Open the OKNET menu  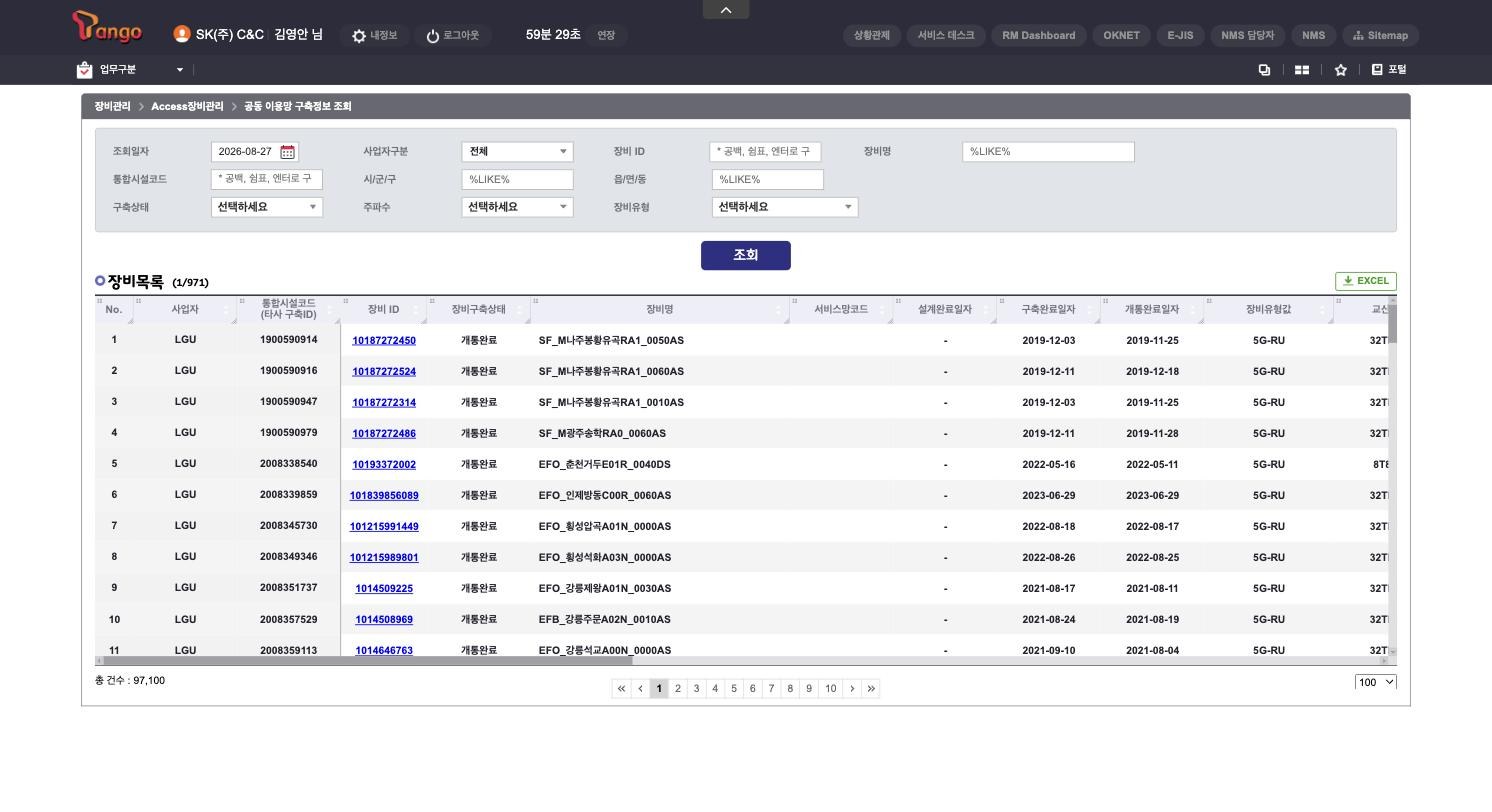click(1121, 36)
